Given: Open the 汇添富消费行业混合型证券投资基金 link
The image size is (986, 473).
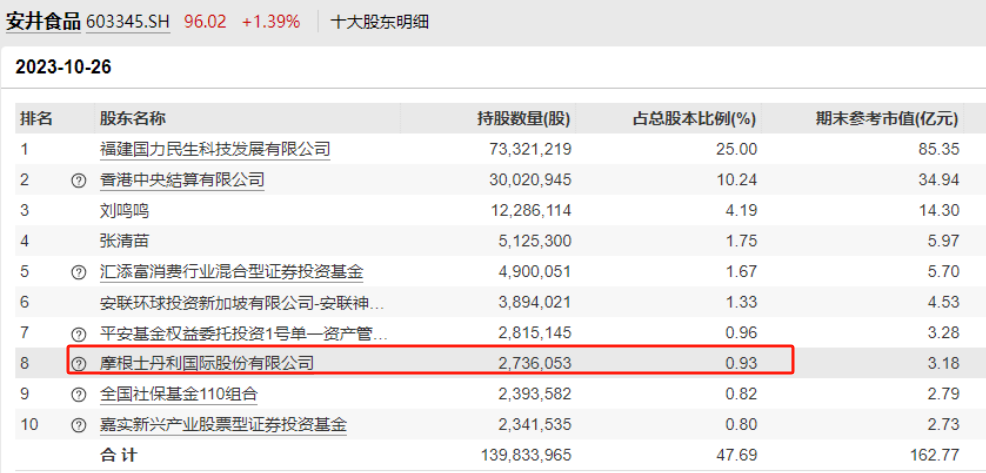Looking at the screenshot, I should click(x=231, y=272).
